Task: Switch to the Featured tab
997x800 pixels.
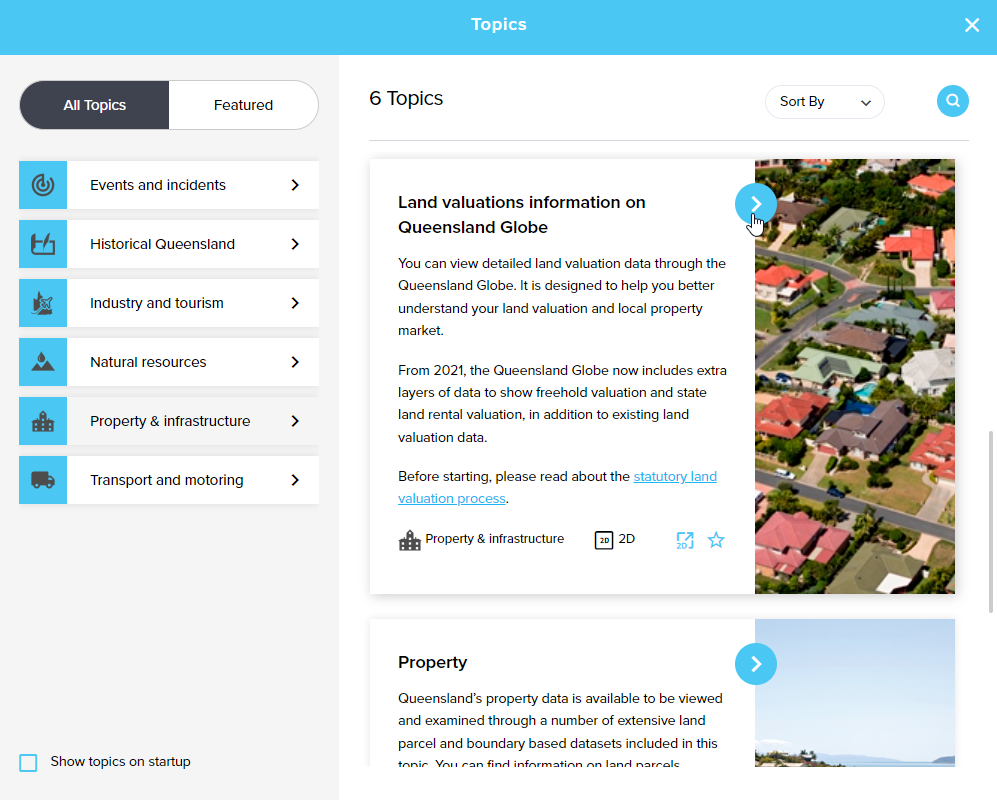Action: click(243, 105)
